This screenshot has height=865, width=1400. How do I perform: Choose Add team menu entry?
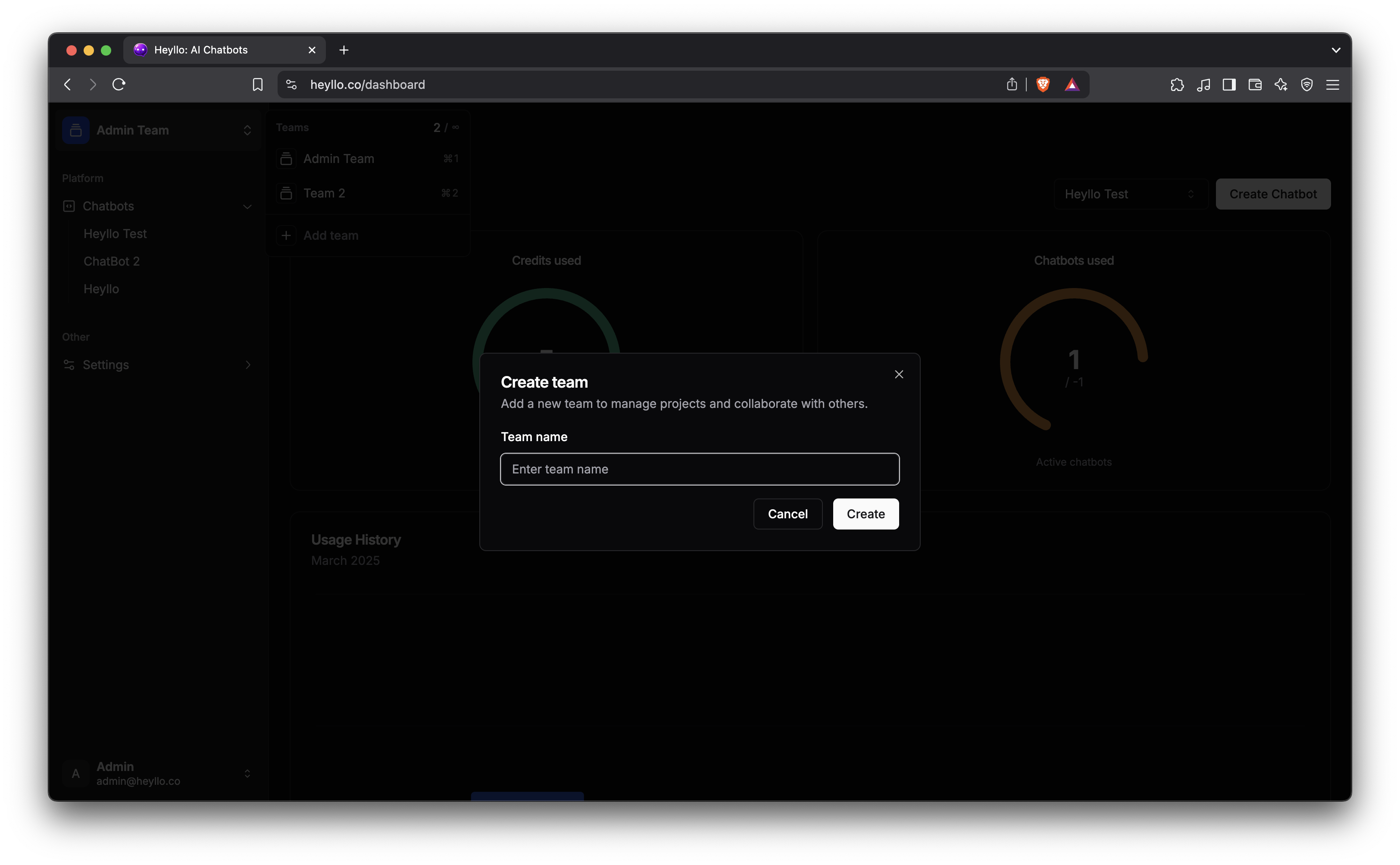(x=367, y=236)
